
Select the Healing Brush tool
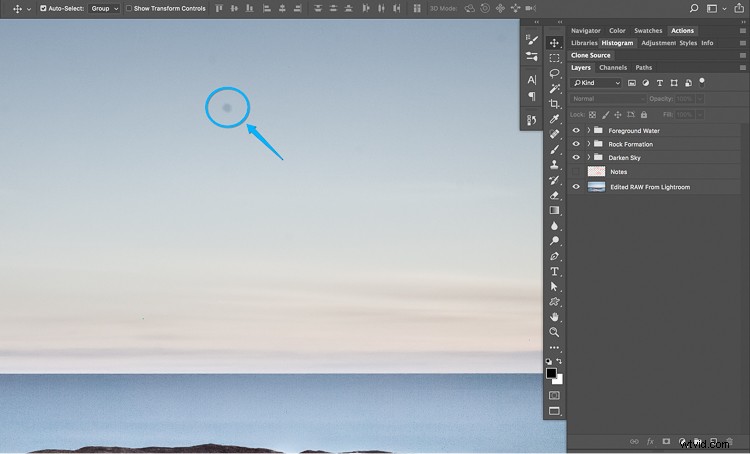(554, 134)
